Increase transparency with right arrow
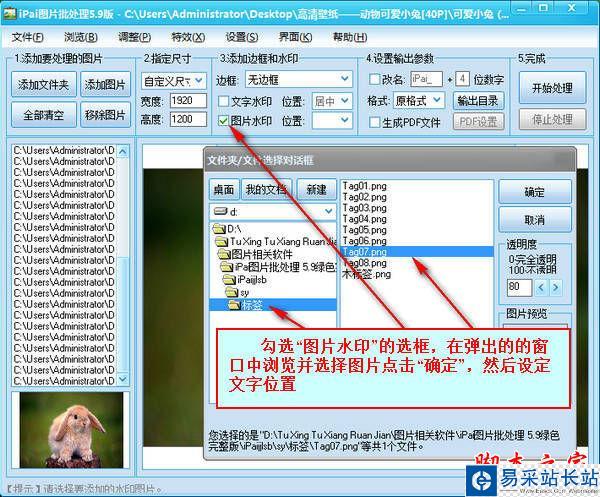 [556, 287]
